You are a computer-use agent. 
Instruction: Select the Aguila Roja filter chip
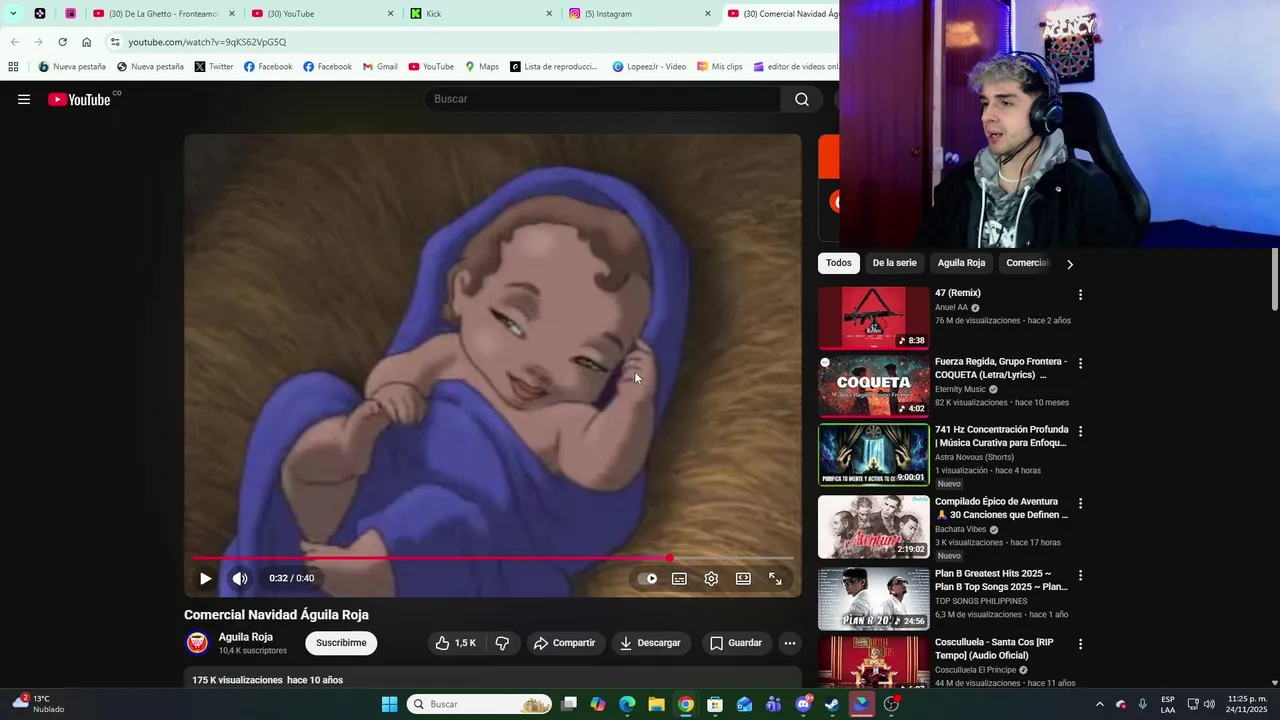pos(961,263)
